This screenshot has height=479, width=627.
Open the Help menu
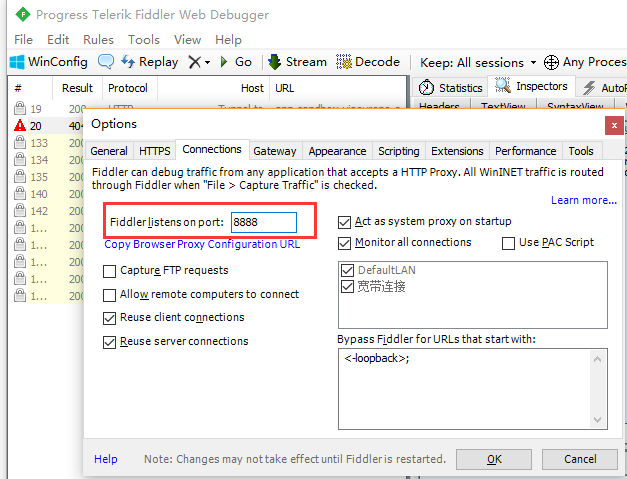(228, 40)
